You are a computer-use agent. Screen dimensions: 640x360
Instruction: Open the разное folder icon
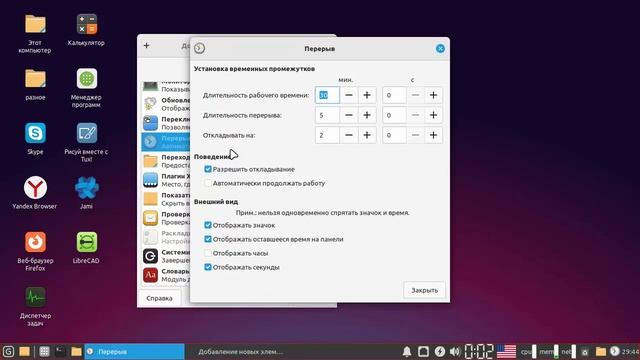pos(35,84)
